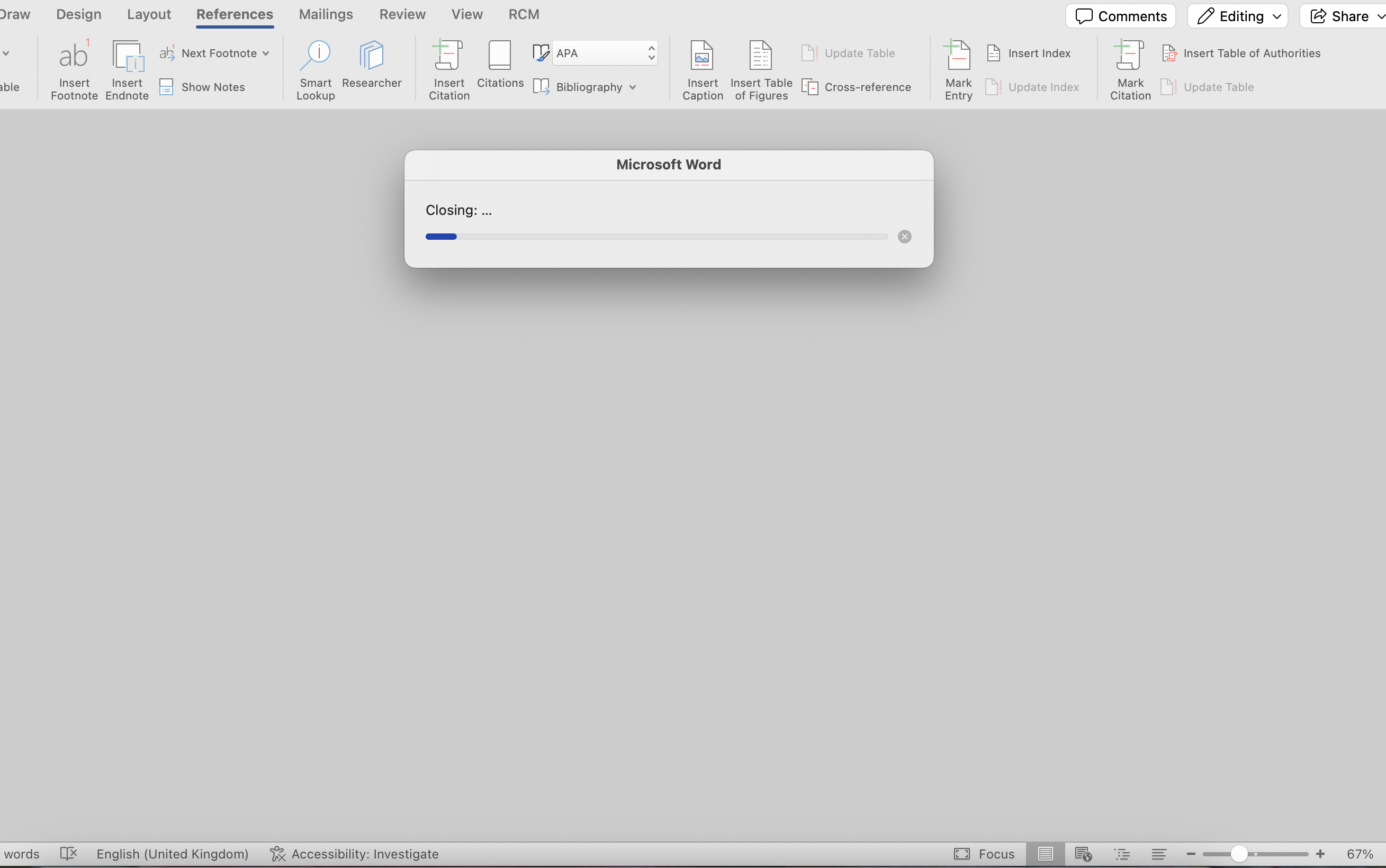
Task: Open the Cross-reference dialog
Action: [857, 87]
